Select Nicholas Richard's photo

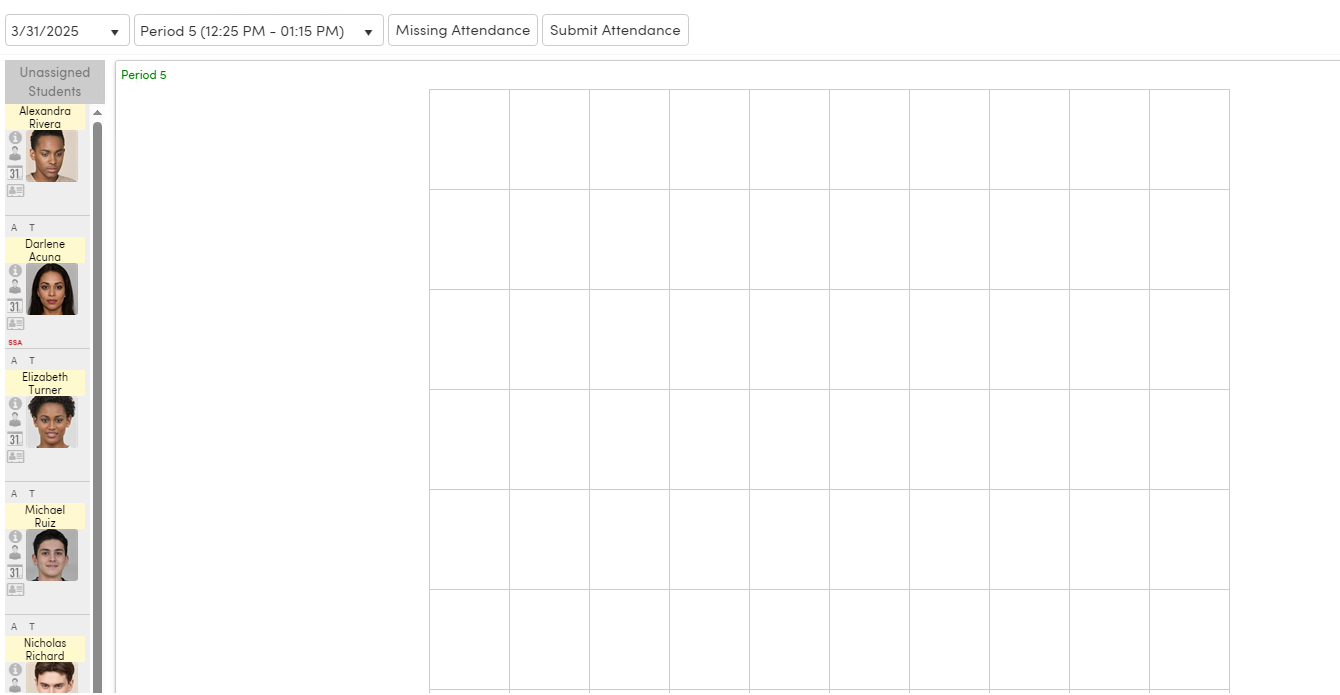click(52, 677)
